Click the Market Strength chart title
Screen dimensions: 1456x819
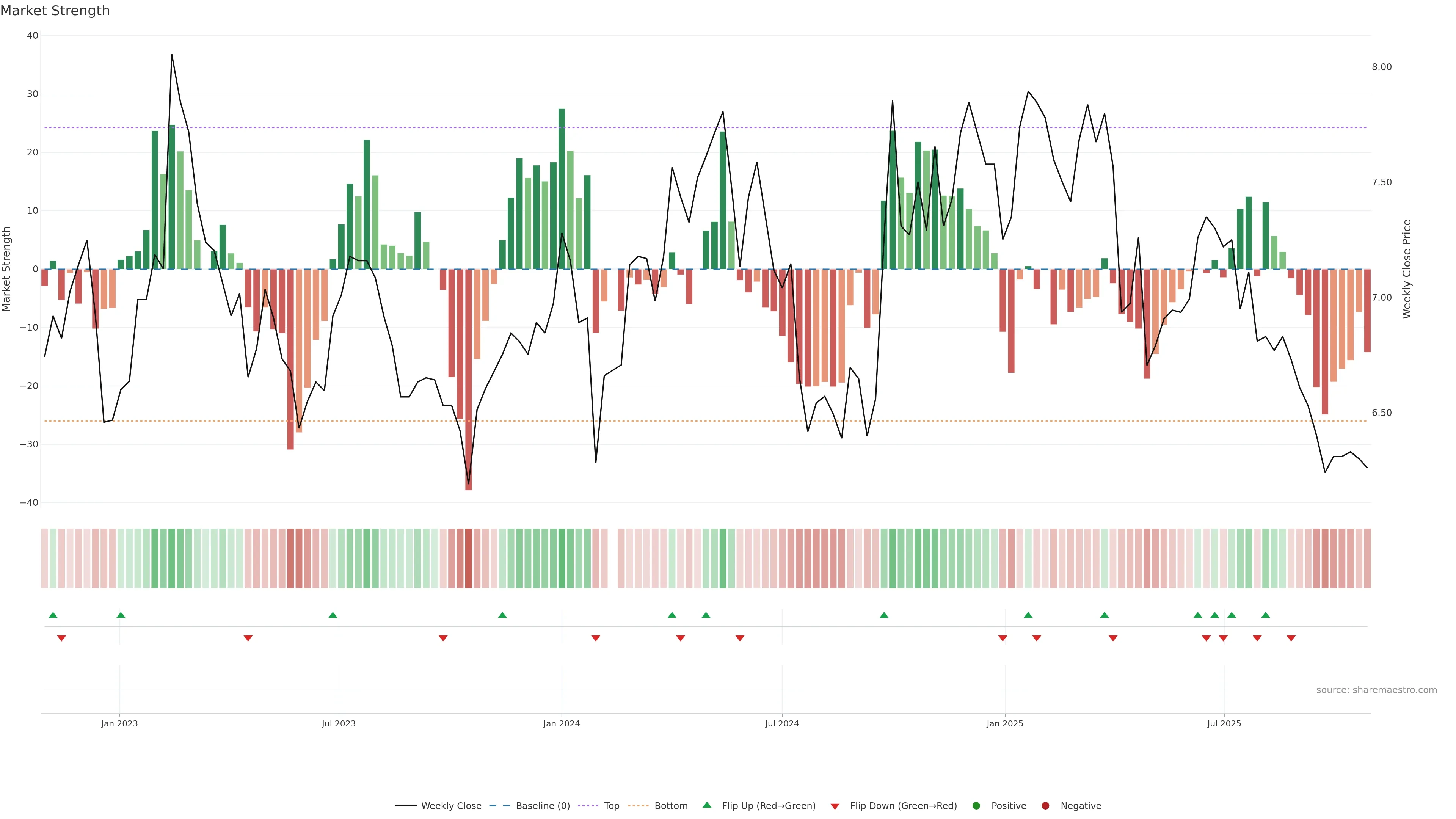tap(55, 11)
